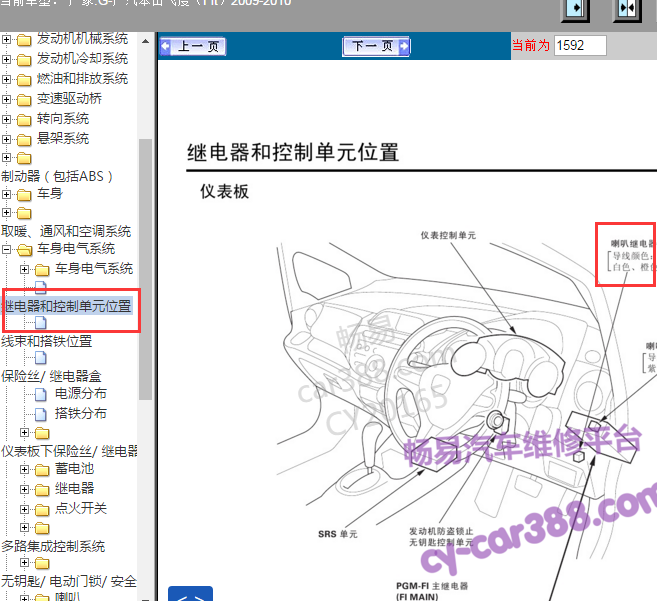Open folder icon of 悬架系统
The width and height of the screenshot is (657, 601).
24,140
